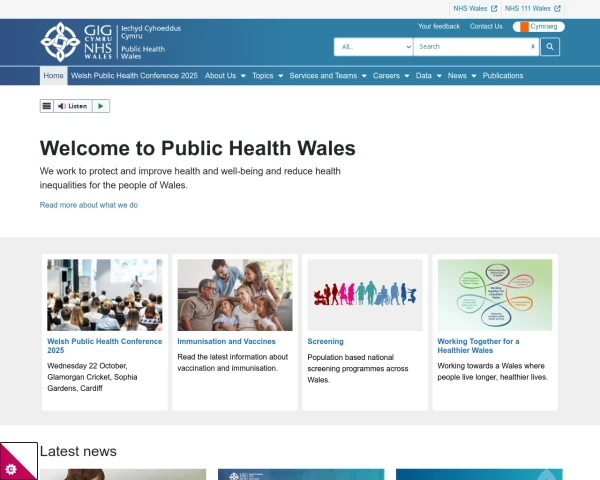Click the Listen speaker button

coord(73,106)
